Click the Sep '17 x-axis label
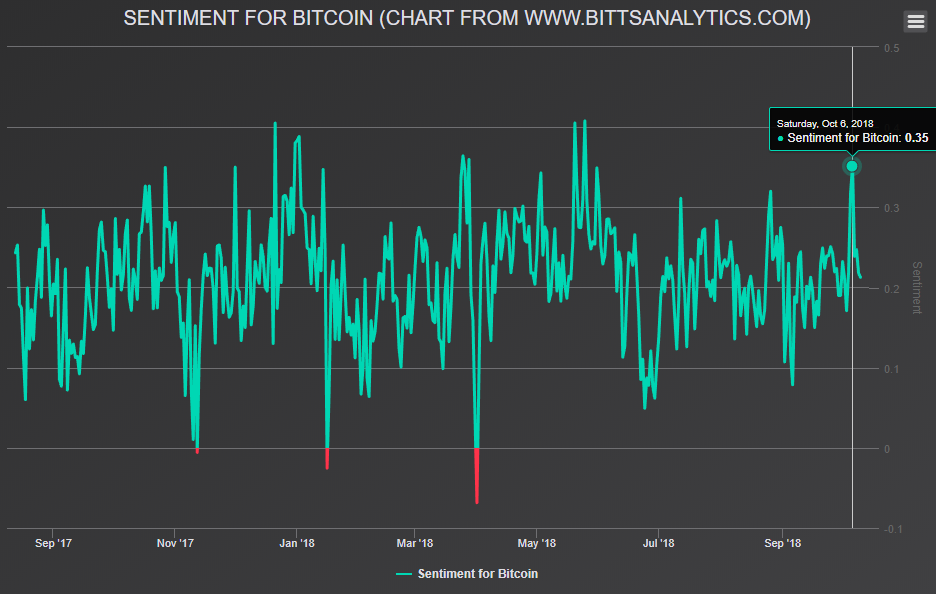 tap(53, 543)
